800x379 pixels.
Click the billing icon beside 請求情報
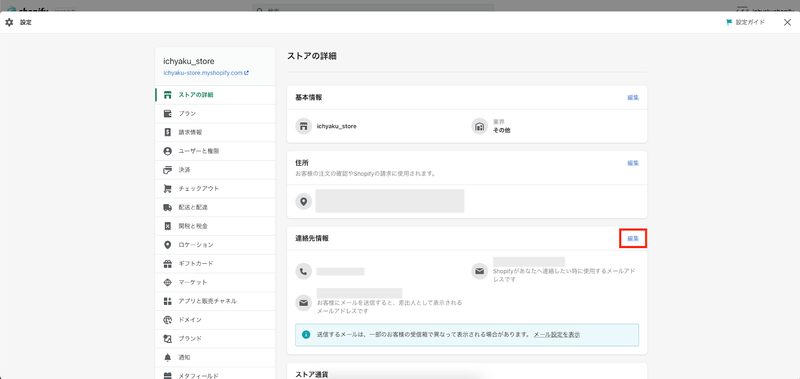coord(167,132)
